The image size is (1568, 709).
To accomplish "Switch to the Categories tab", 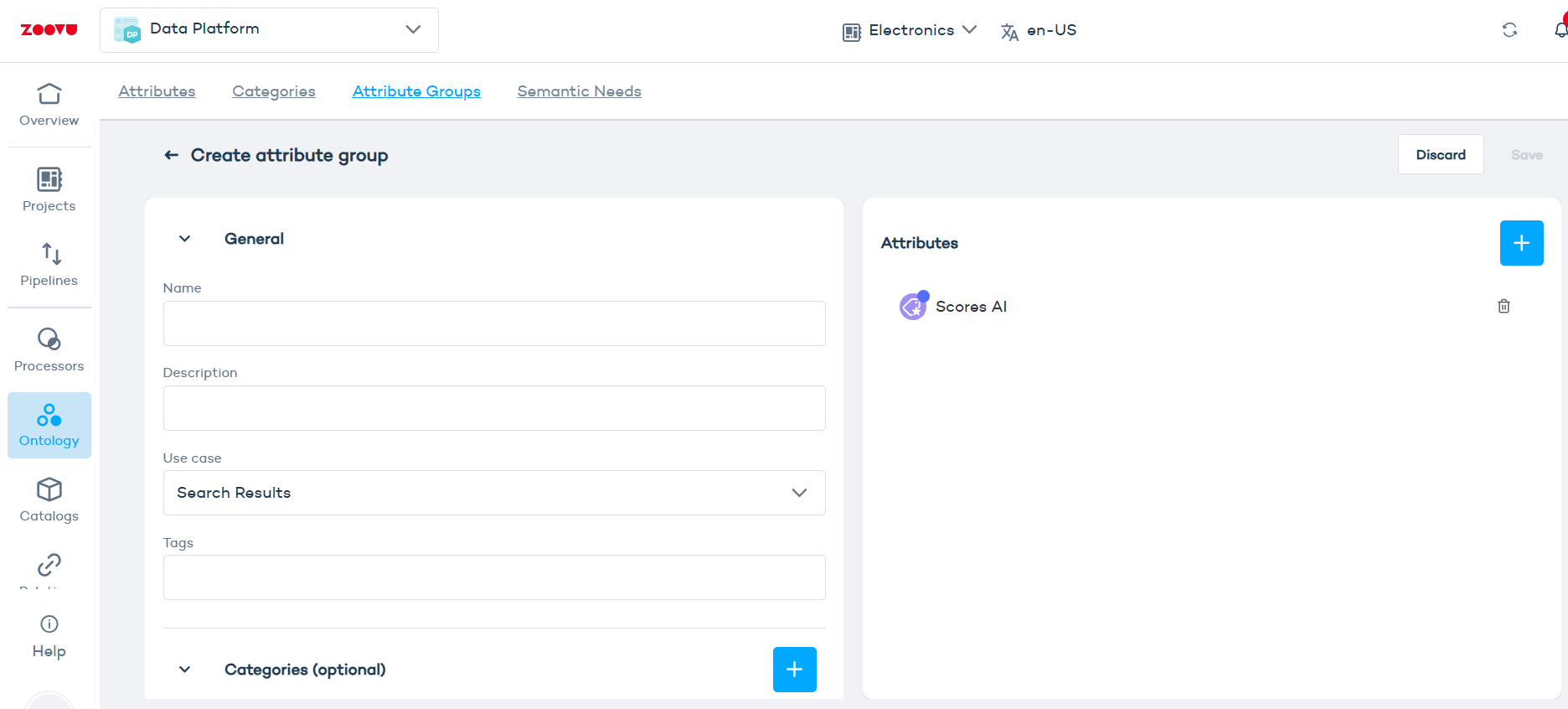I will [x=274, y=91].
